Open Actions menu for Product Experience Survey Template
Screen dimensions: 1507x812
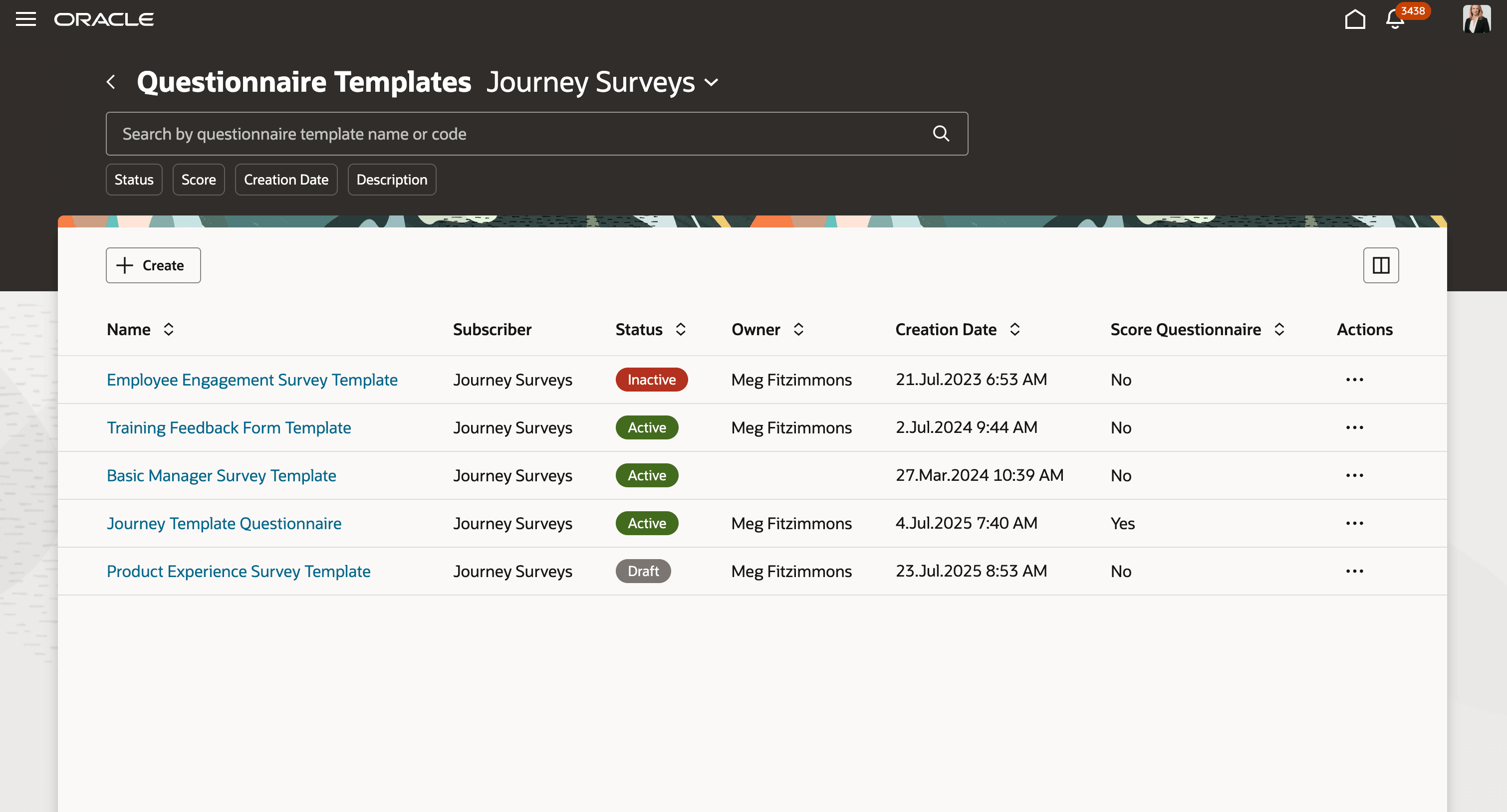point(1355,571)
